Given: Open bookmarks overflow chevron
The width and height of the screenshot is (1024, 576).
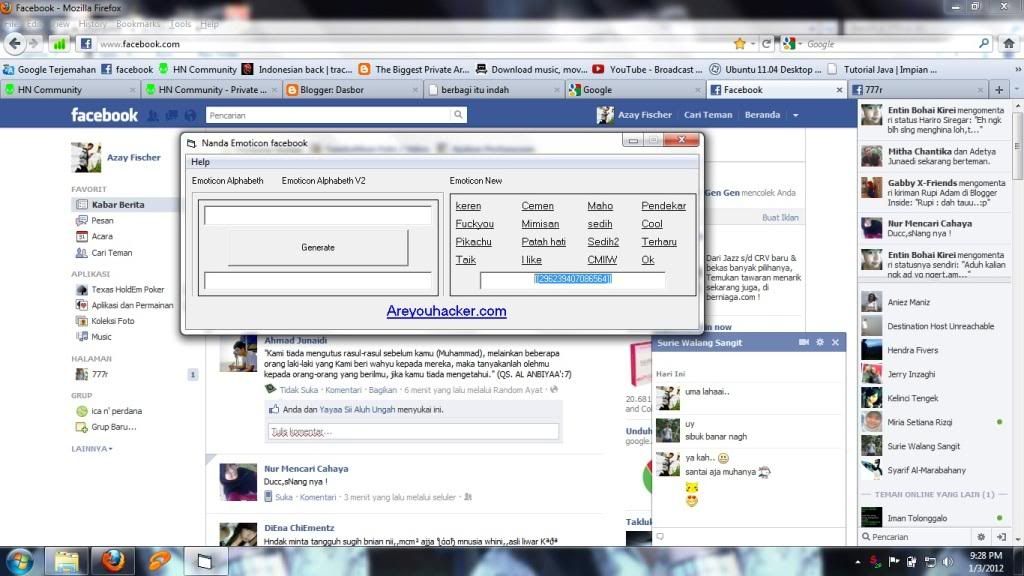Looking at the screenshot, I should [x=1017, y=69].
